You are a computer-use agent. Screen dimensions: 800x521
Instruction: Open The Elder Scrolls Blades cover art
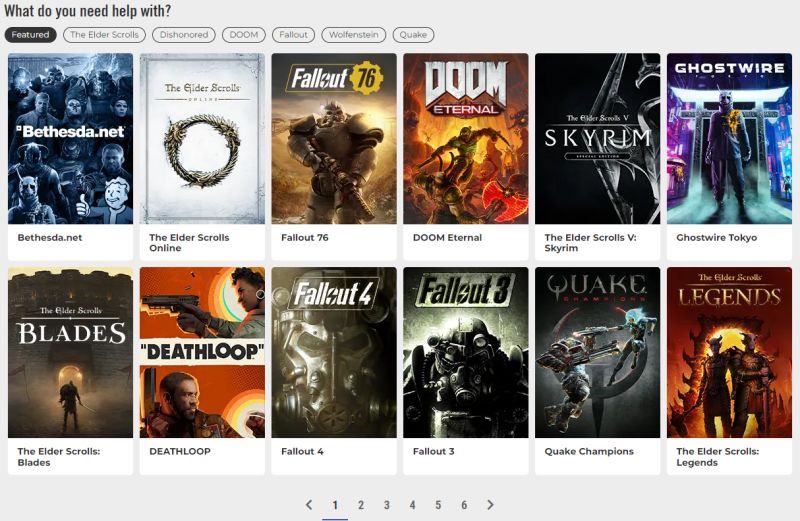pos(70,352)
